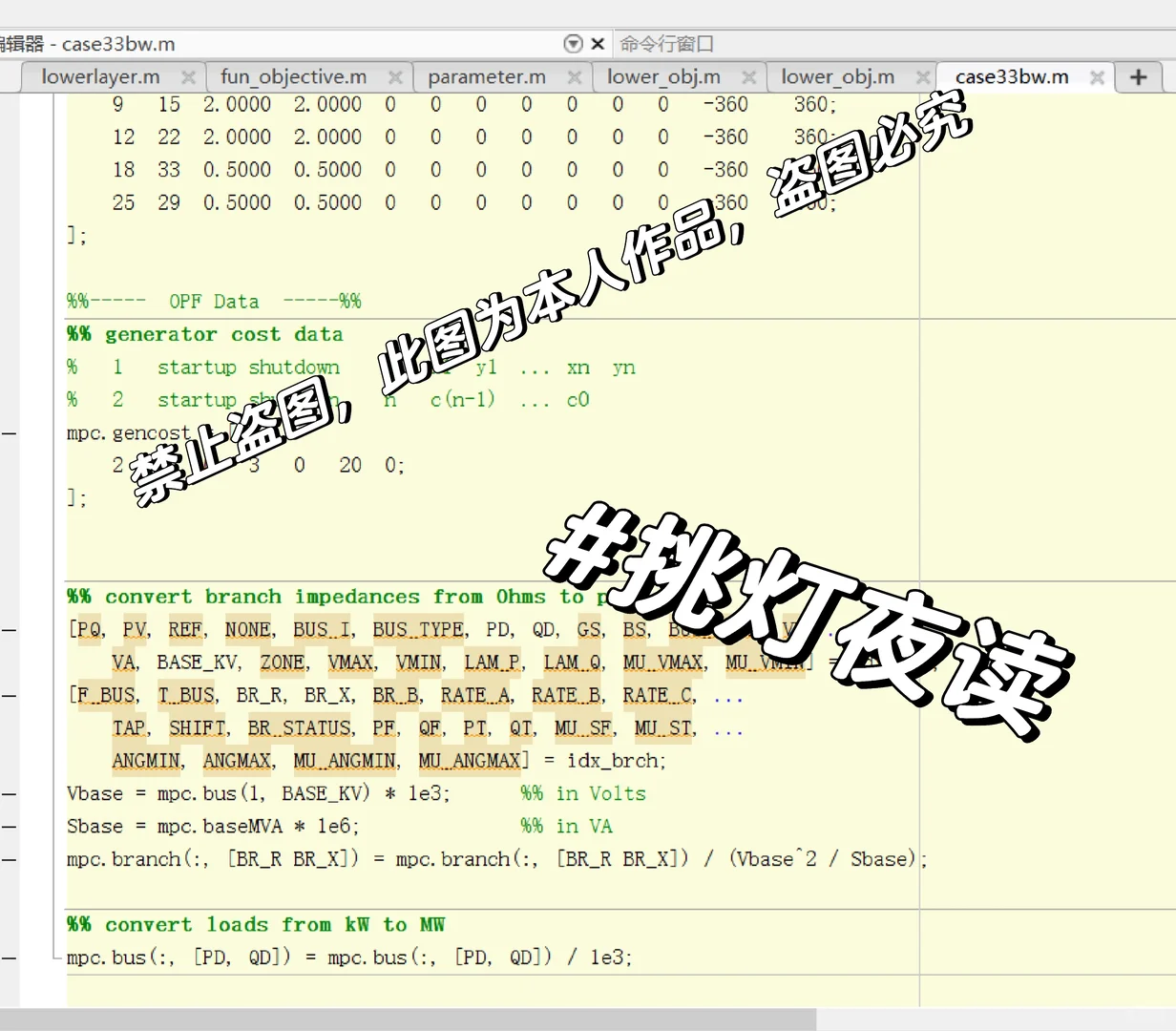Set breakpoint on the Sbase line margin
This screenshot has width=1176, height=1031.
click(9, 827)
